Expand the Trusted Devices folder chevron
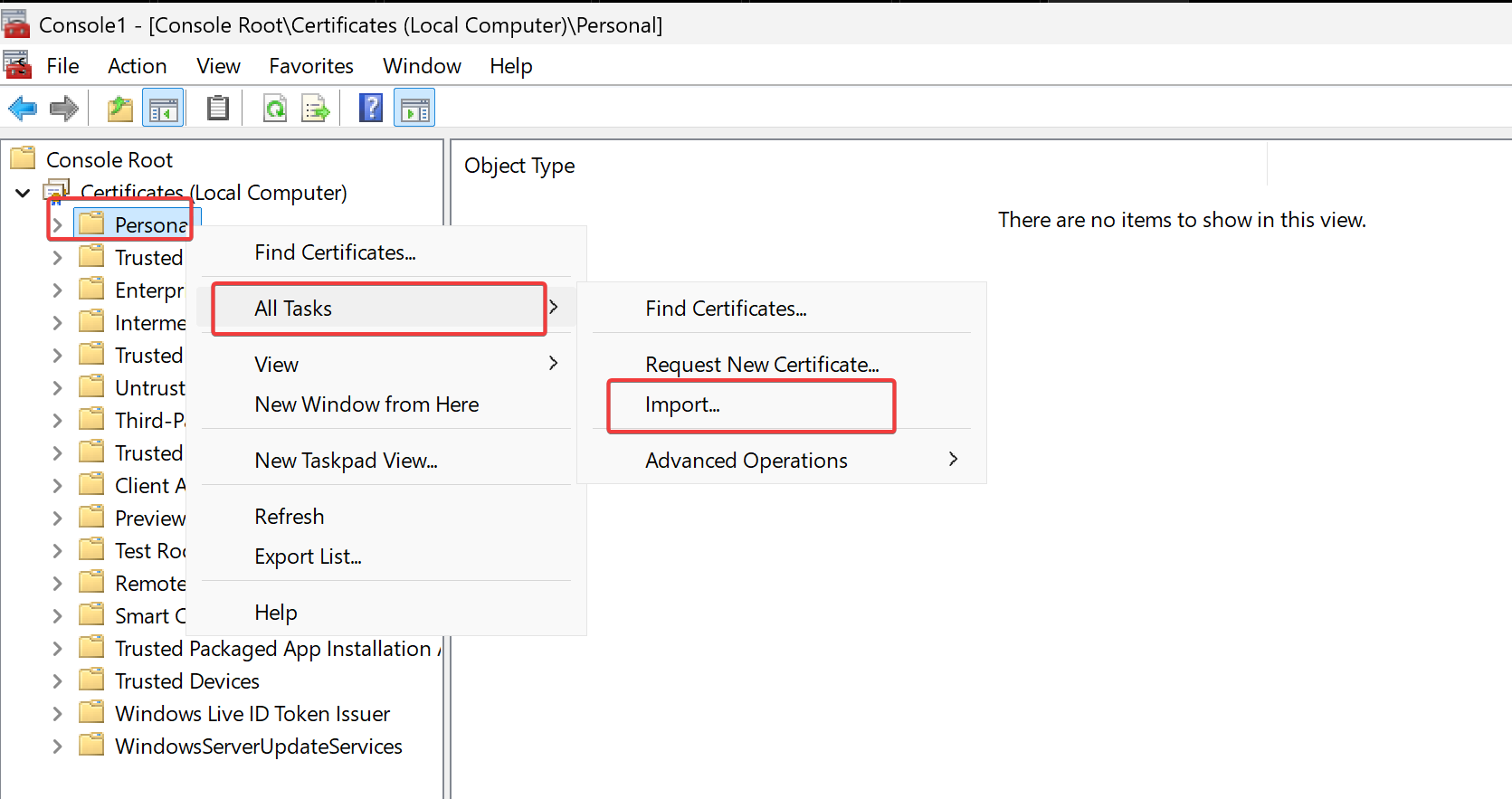The height and width of the screenshot is (799, 1512). [58, 681]
